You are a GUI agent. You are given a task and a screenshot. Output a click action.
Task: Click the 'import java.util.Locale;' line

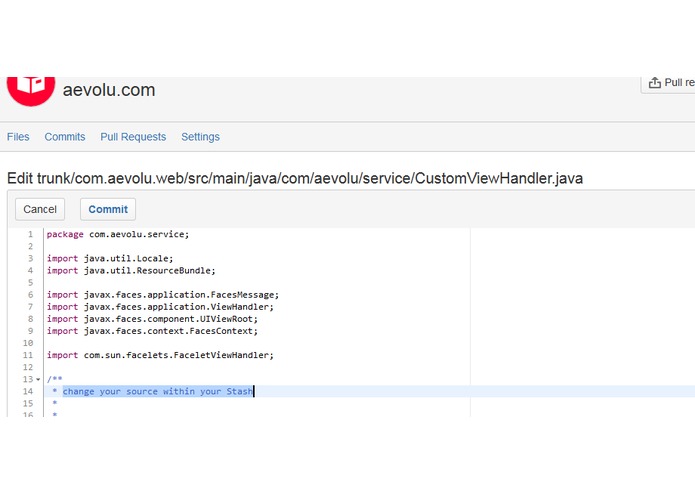(x=110, y=258)
